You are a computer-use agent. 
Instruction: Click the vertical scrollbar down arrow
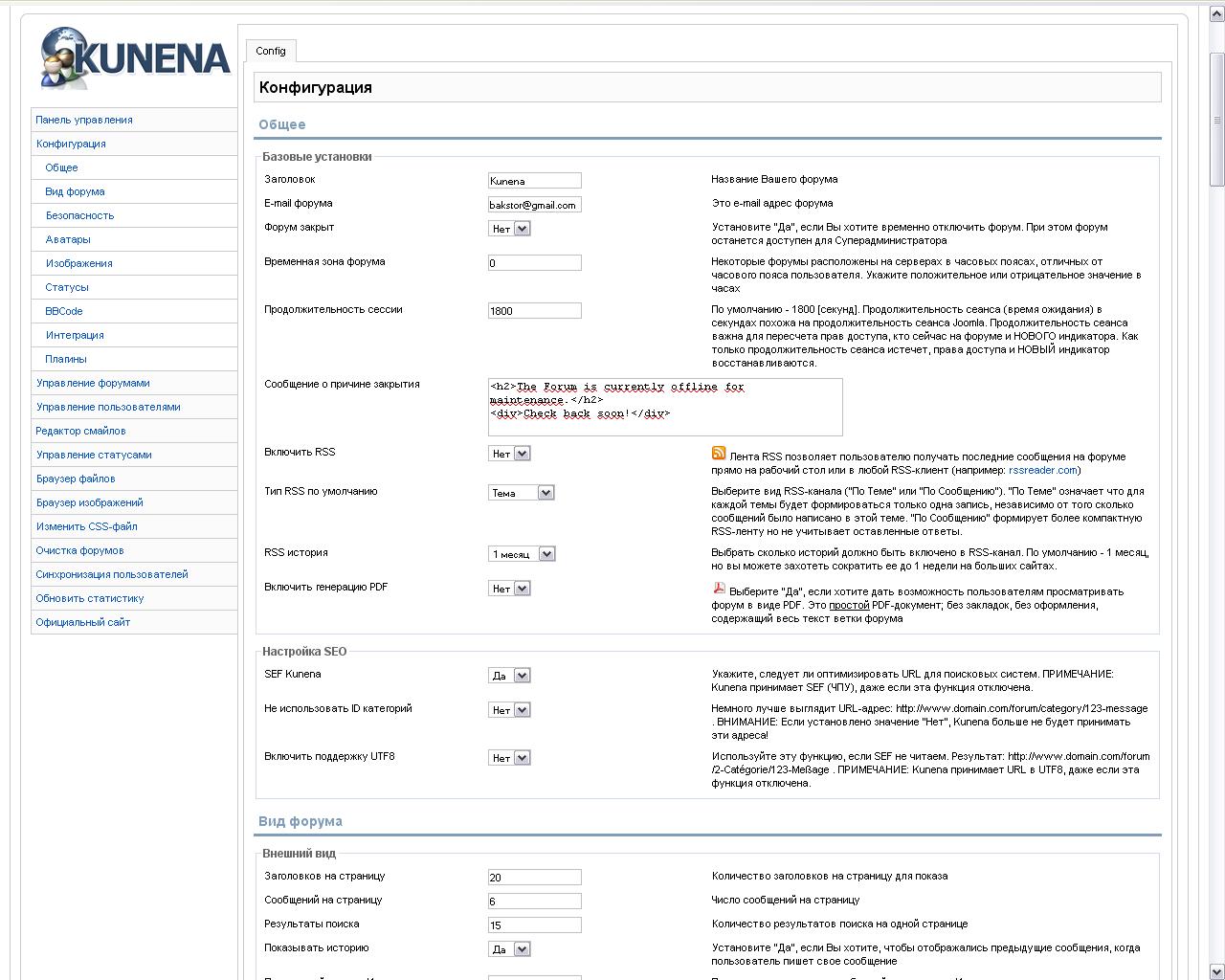pyautogui.click(x=1217, y=971)
